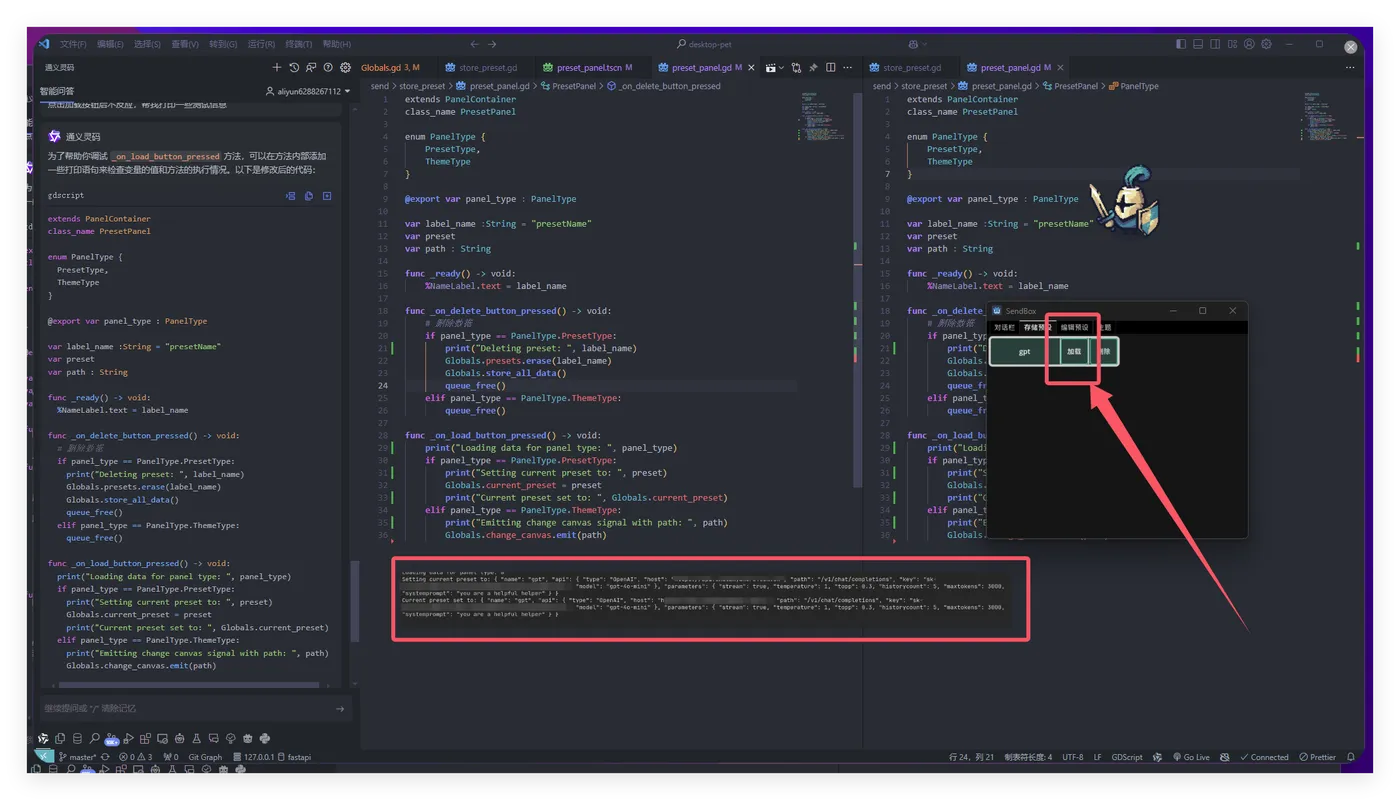Open more actions in the right editor group
The image size is (1400, 800).
click(1349, 68)
